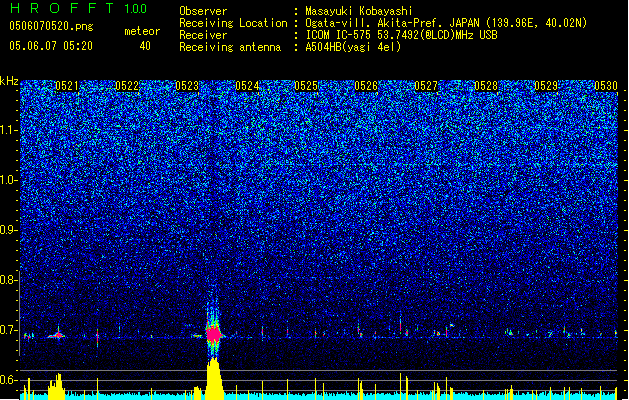This screenshot has width=629, height=400.
Task: Click the small red echo below 0521
Action: tap(59, 335)
